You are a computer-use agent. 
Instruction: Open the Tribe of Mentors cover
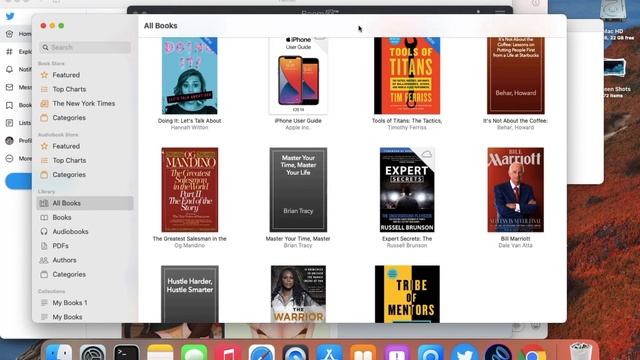pyautogui.click(x=407, y=294)
